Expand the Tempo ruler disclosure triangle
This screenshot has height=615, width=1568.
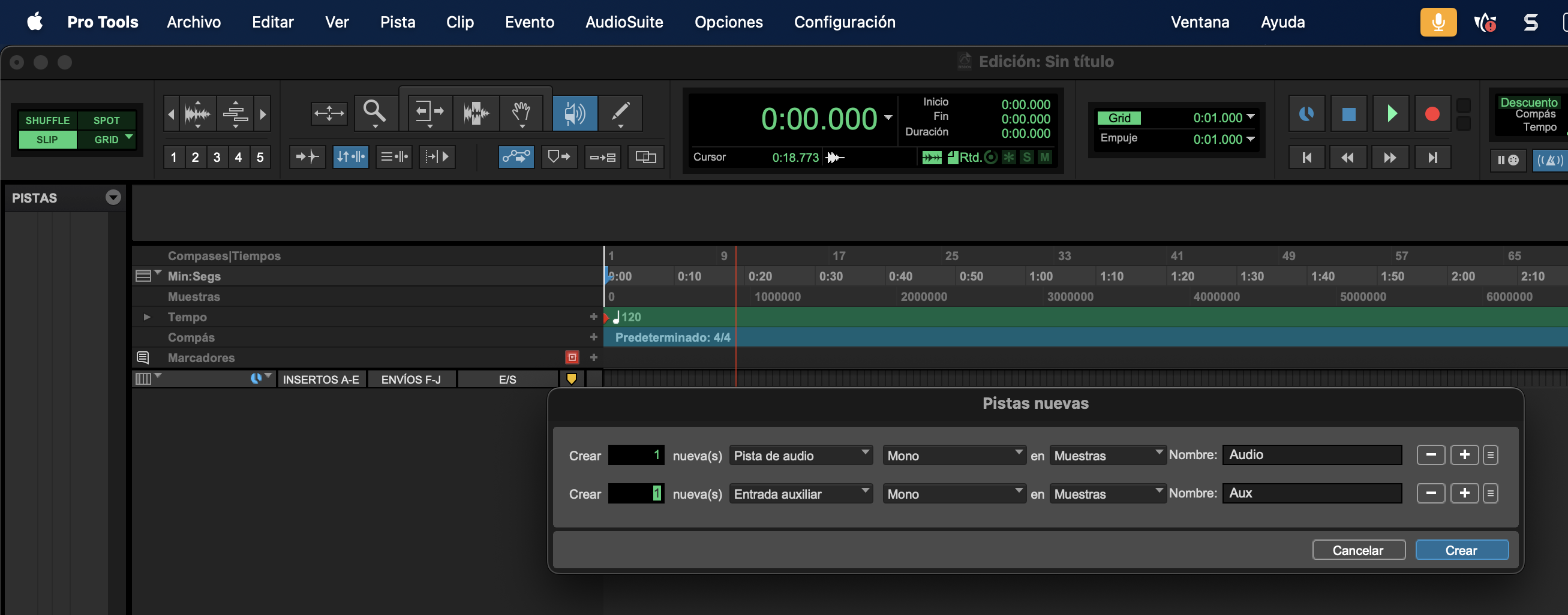pyautogui.click(x=147, y=317)
